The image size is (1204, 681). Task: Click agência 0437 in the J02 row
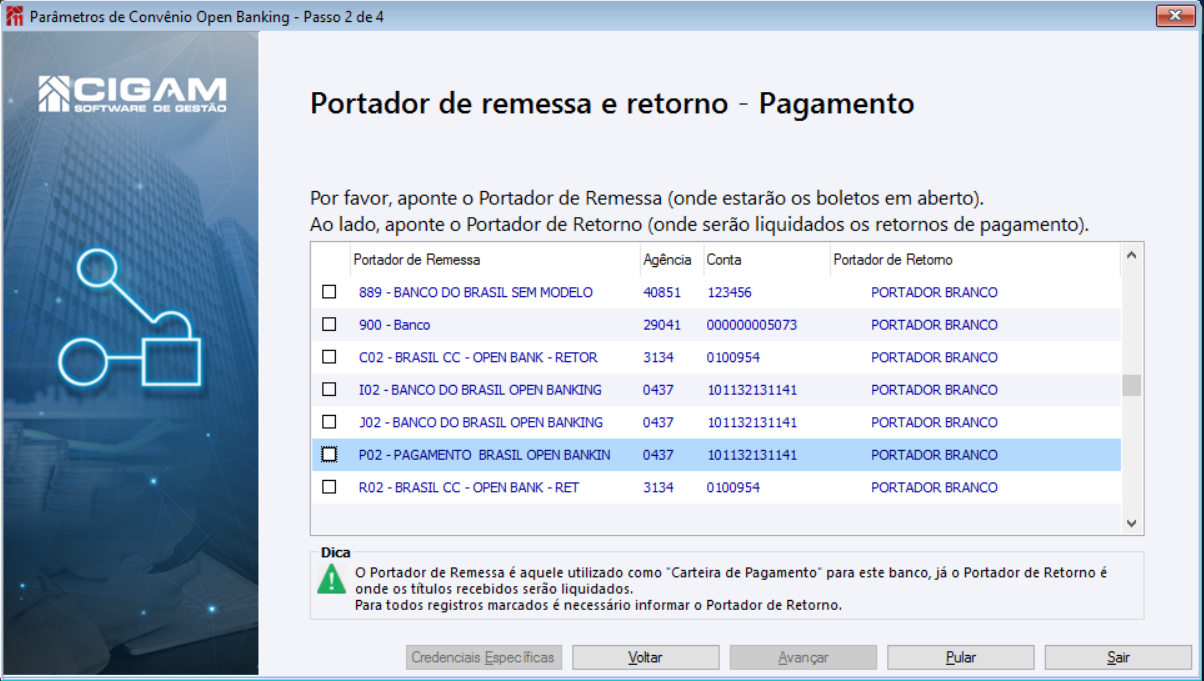[x=658, y=422]
